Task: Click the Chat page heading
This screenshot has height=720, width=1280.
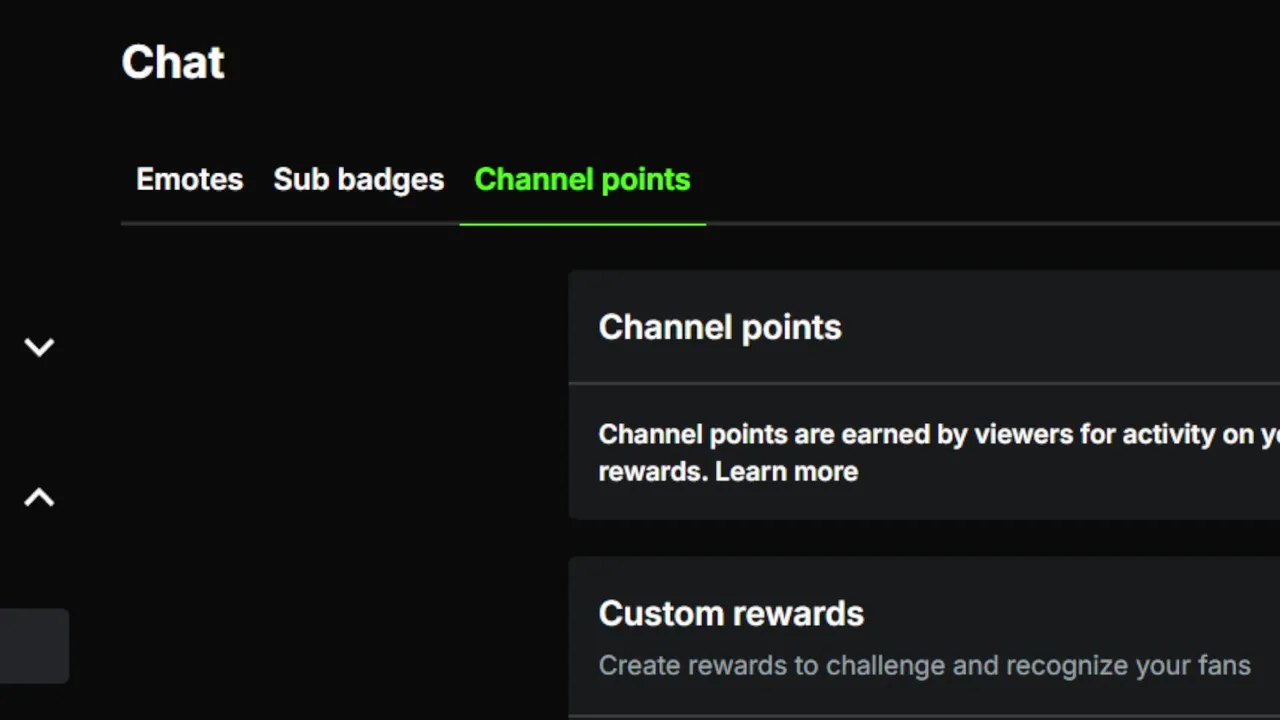Action: point(173,62)
